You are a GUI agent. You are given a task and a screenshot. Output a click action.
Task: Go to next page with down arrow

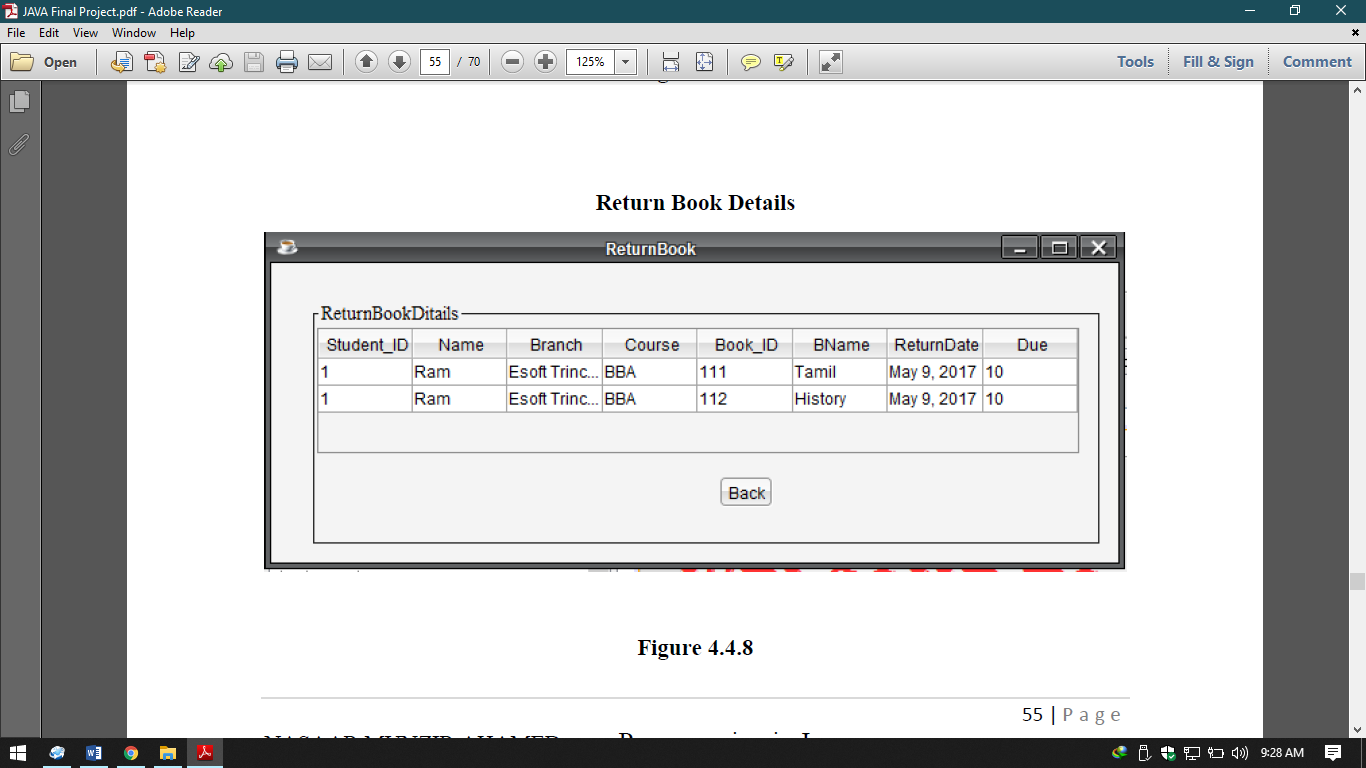tap(399, 62)
